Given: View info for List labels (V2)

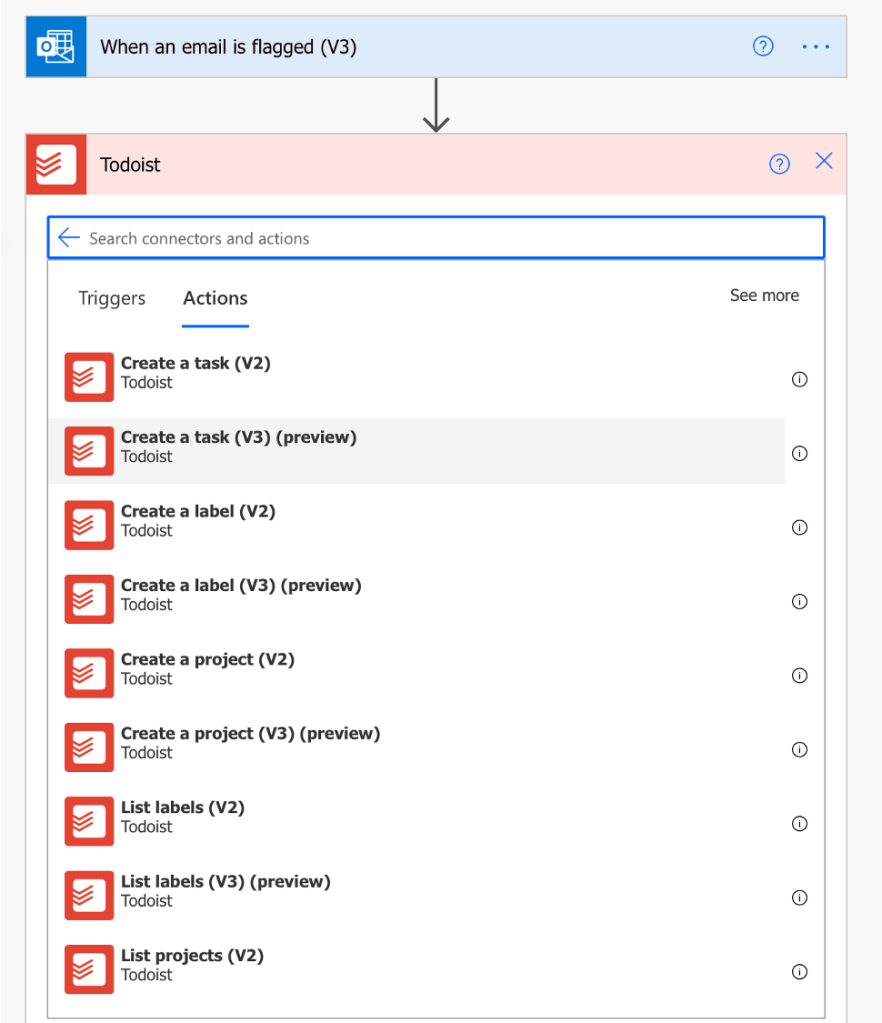Looking at the screenshot, I should pos(799,824).
